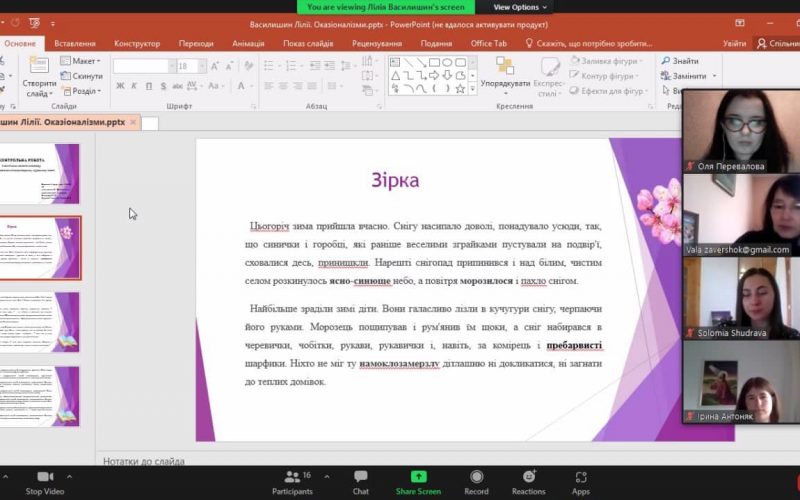Select the first slide thumbnail

click(40, 174)
